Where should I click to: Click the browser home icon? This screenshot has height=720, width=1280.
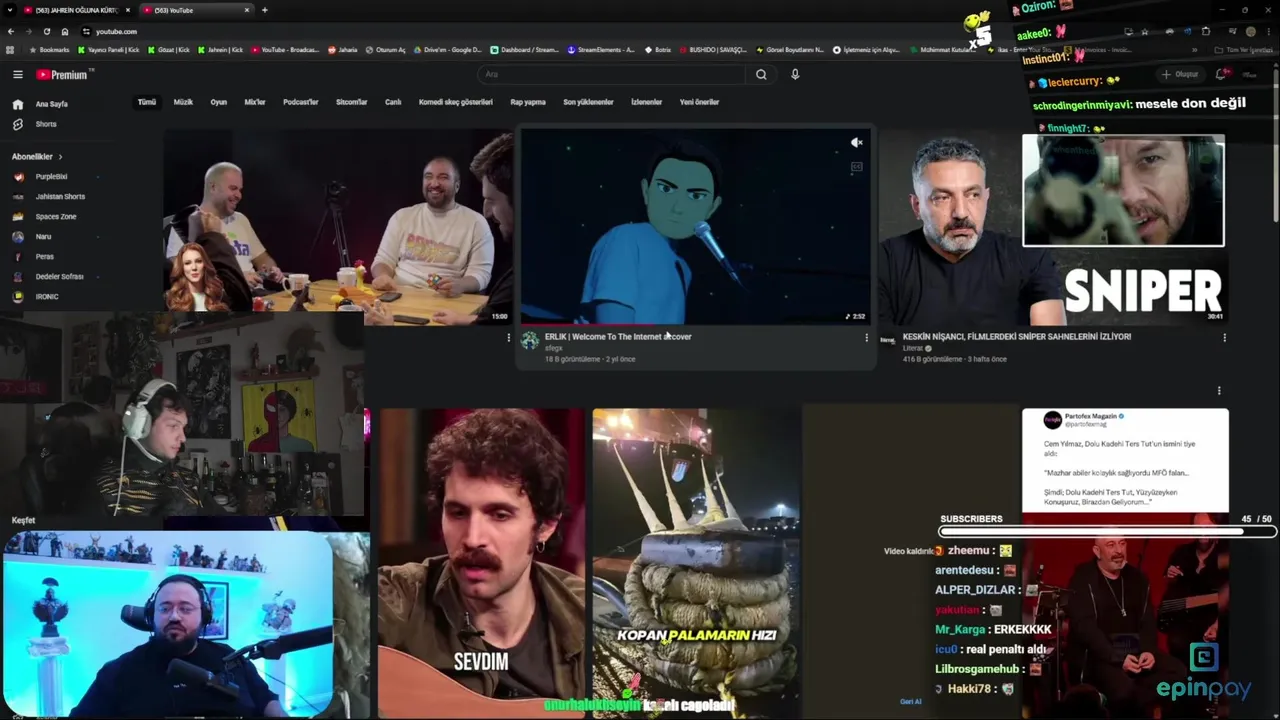click(x=63, y=31)
